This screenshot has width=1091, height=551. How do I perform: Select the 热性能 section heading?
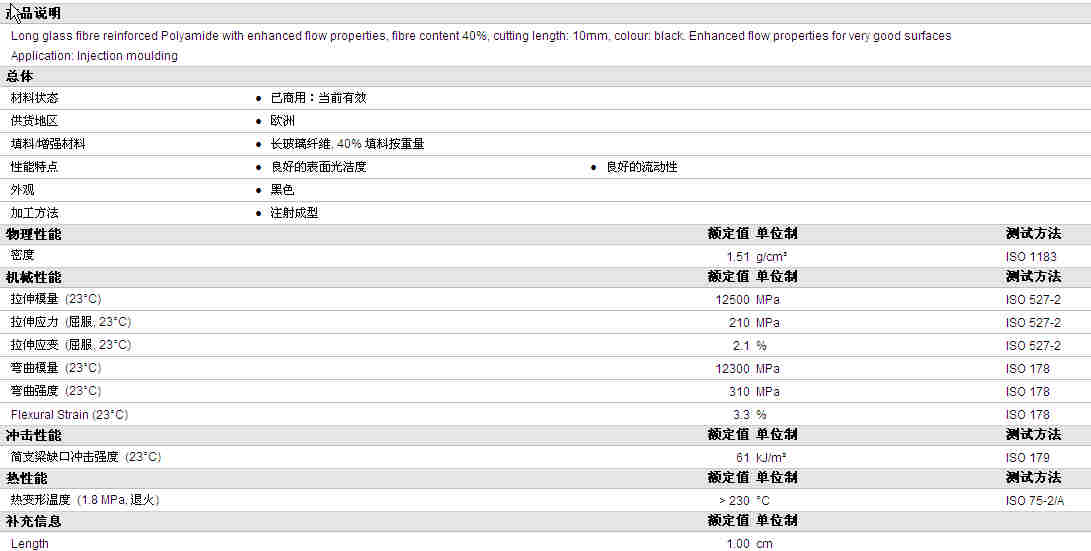point(26,478)
